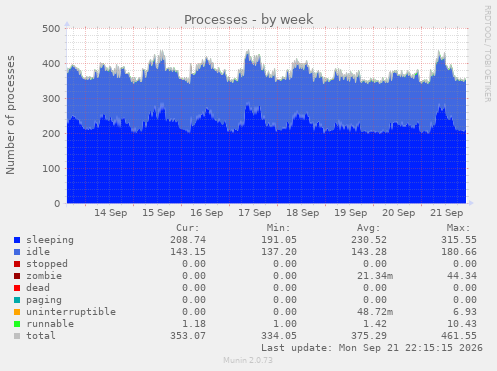The width and height of the screenshot is (497, 371).
Task: Click uninterruptible max value 6.93
Action: (465, 312)
